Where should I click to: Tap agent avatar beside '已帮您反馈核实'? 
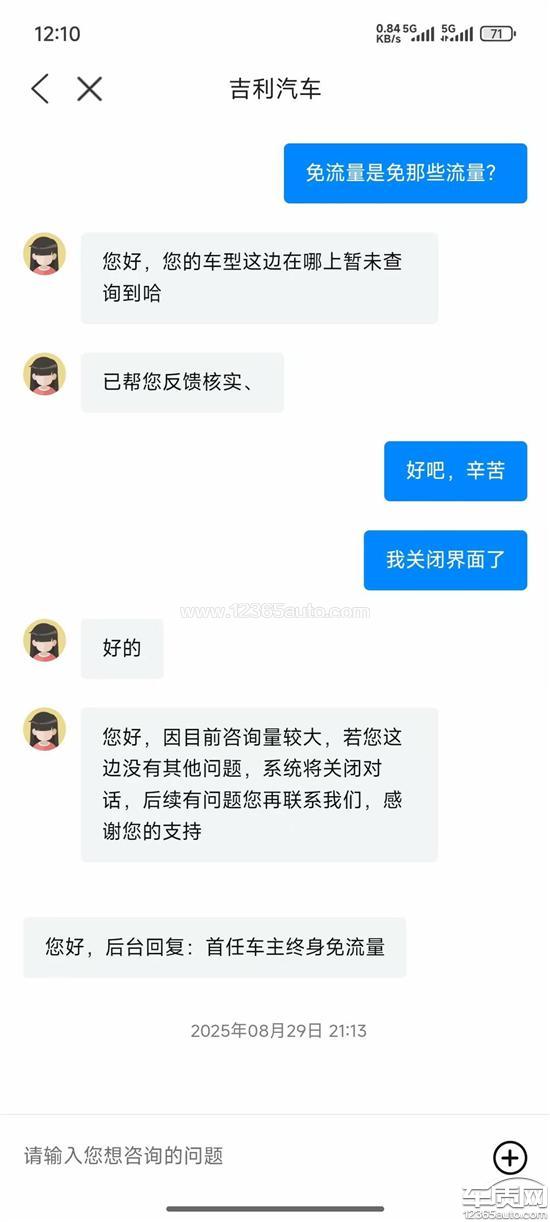click(44, 374)
